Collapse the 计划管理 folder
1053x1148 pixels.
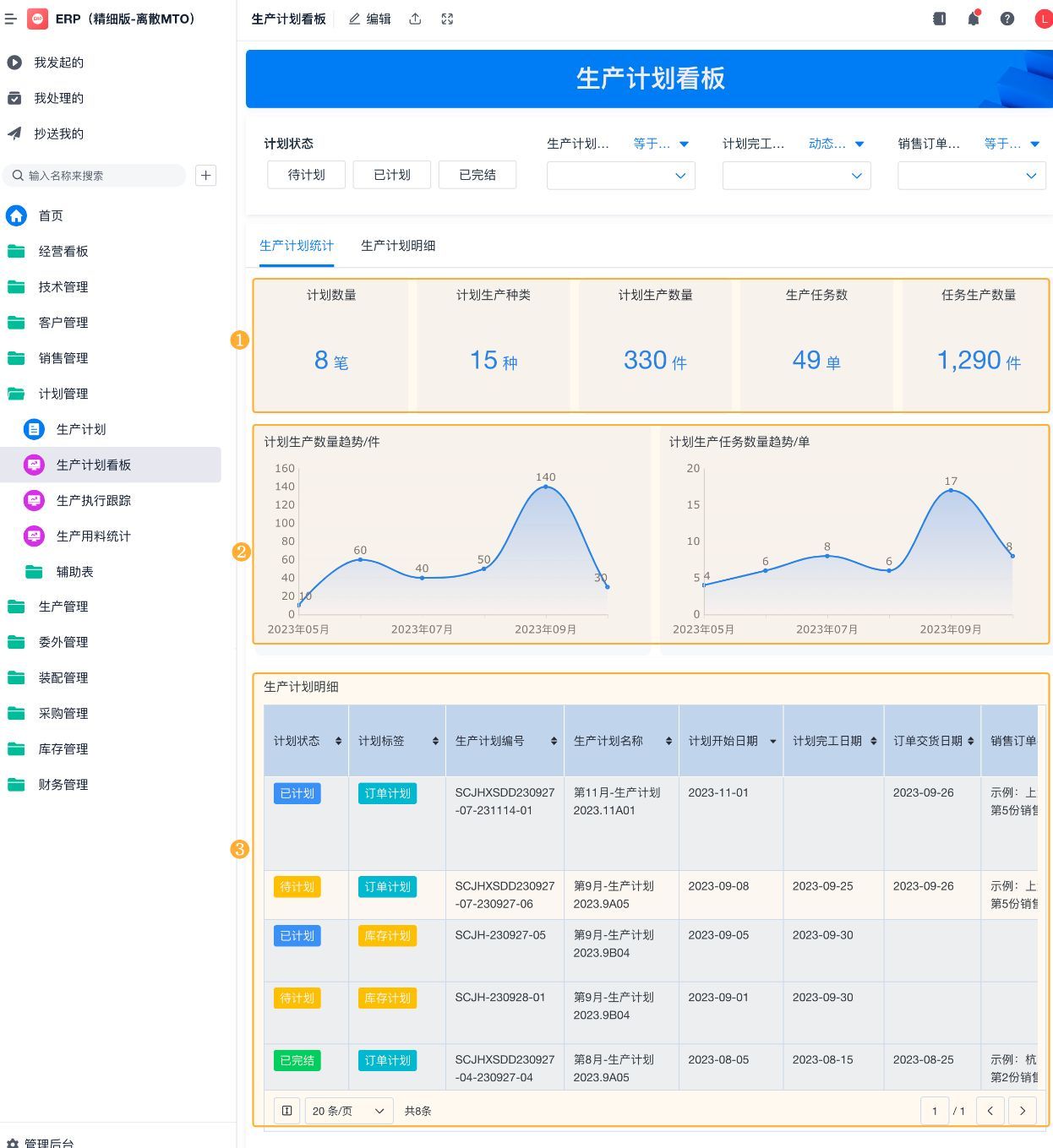pos(63,394)
